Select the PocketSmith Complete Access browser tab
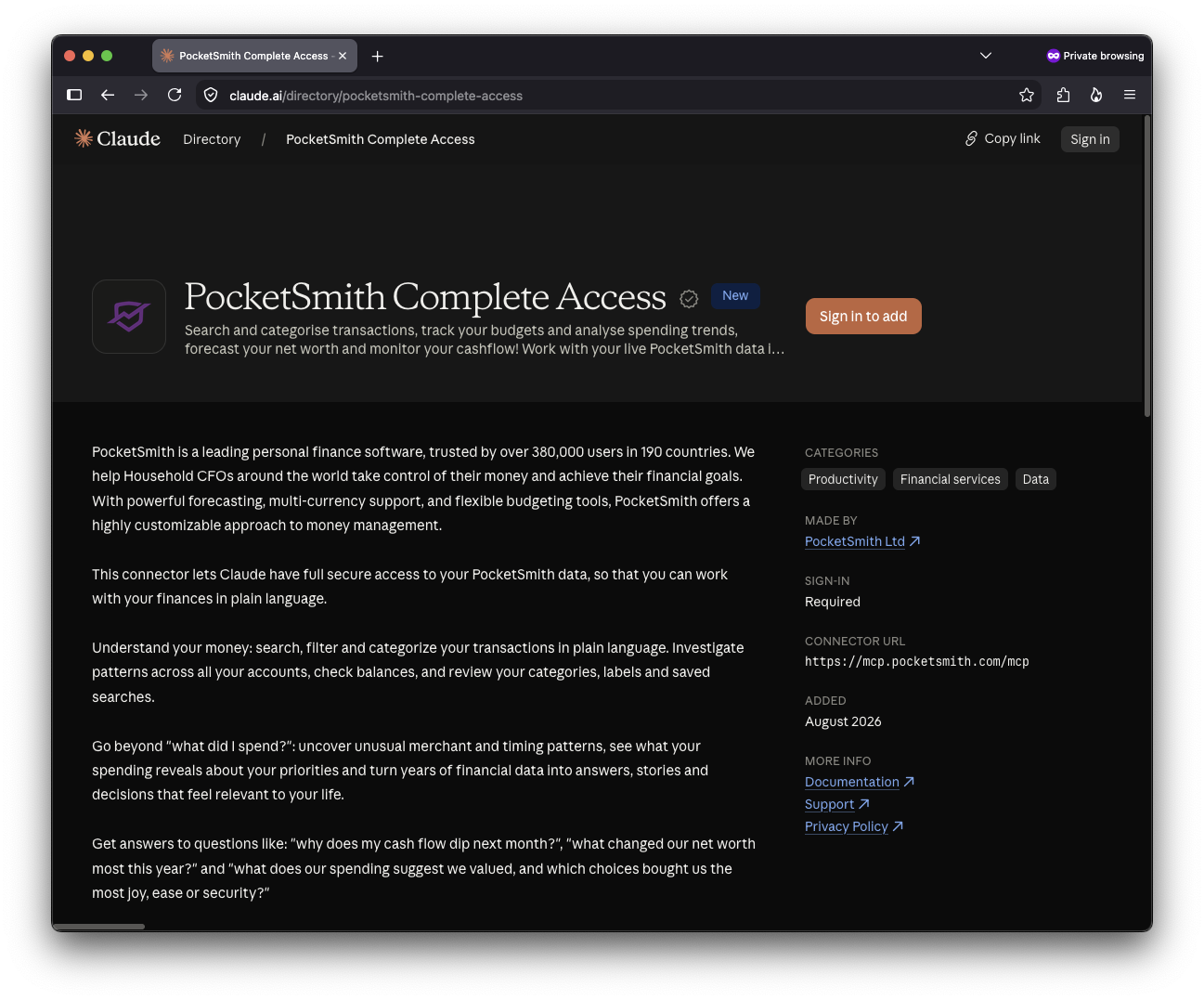Viewport: 1204px width, 1000px height. (x=254, y=56)
